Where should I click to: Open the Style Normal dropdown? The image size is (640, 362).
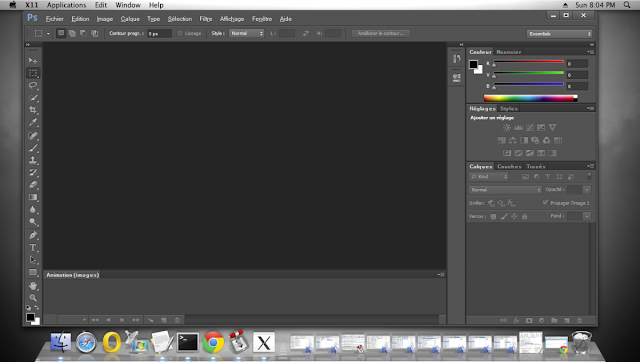[x=247, y=33]
